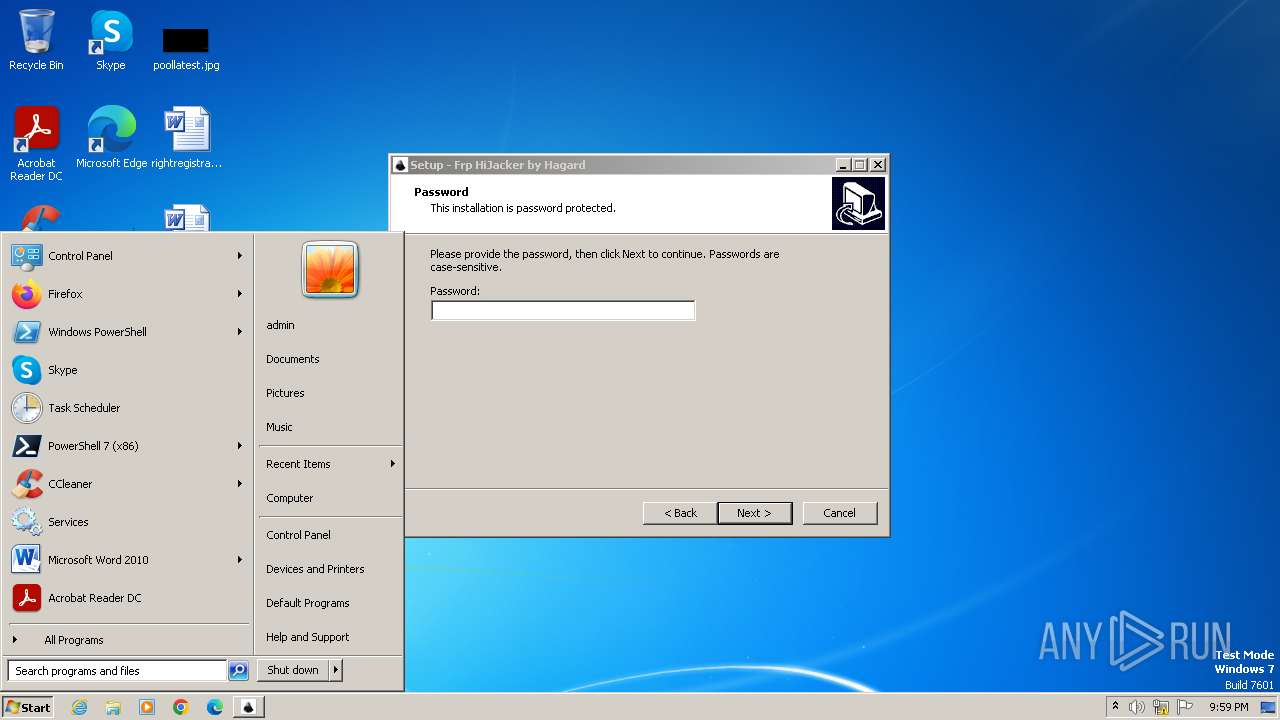1280x720 pixels.
Task: Click the setup wizard title bar icon
Action: tap(400, 165)
